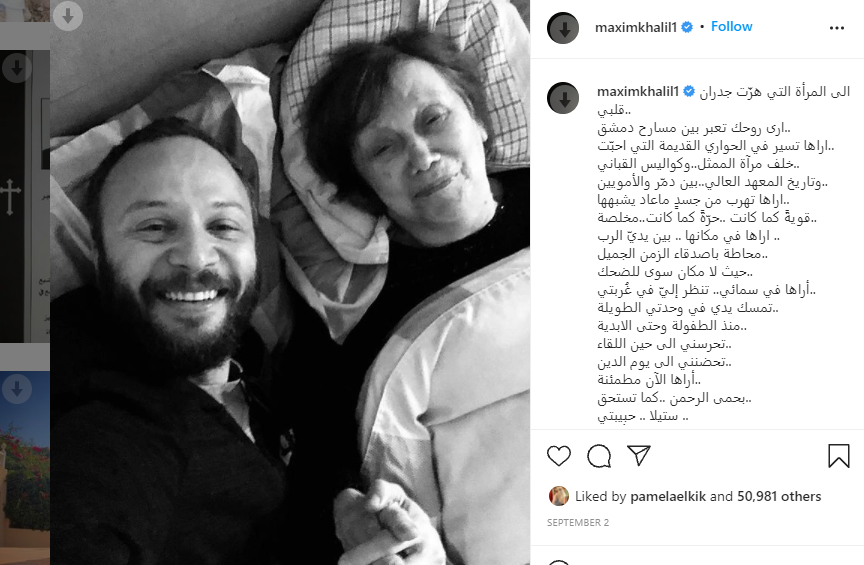Share post with paper plane icon
Image resolution: width=864 pixels, height=565 pixels.
pos(639,455)
